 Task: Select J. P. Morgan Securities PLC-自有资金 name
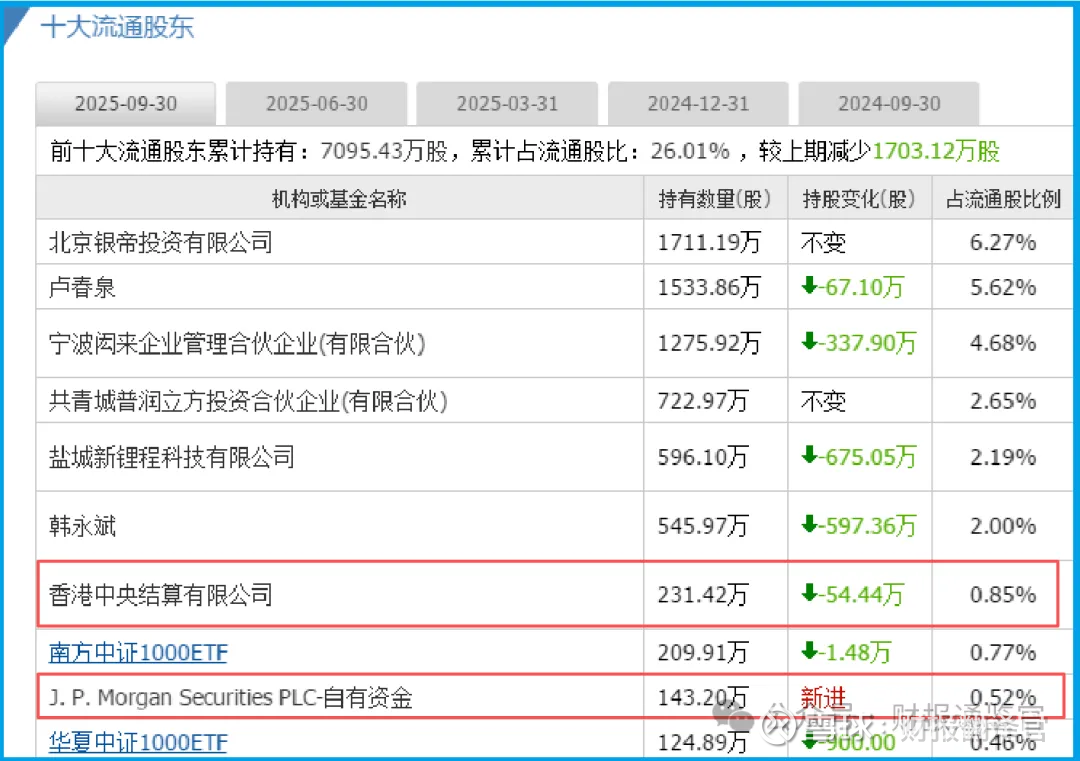point(231,698)
